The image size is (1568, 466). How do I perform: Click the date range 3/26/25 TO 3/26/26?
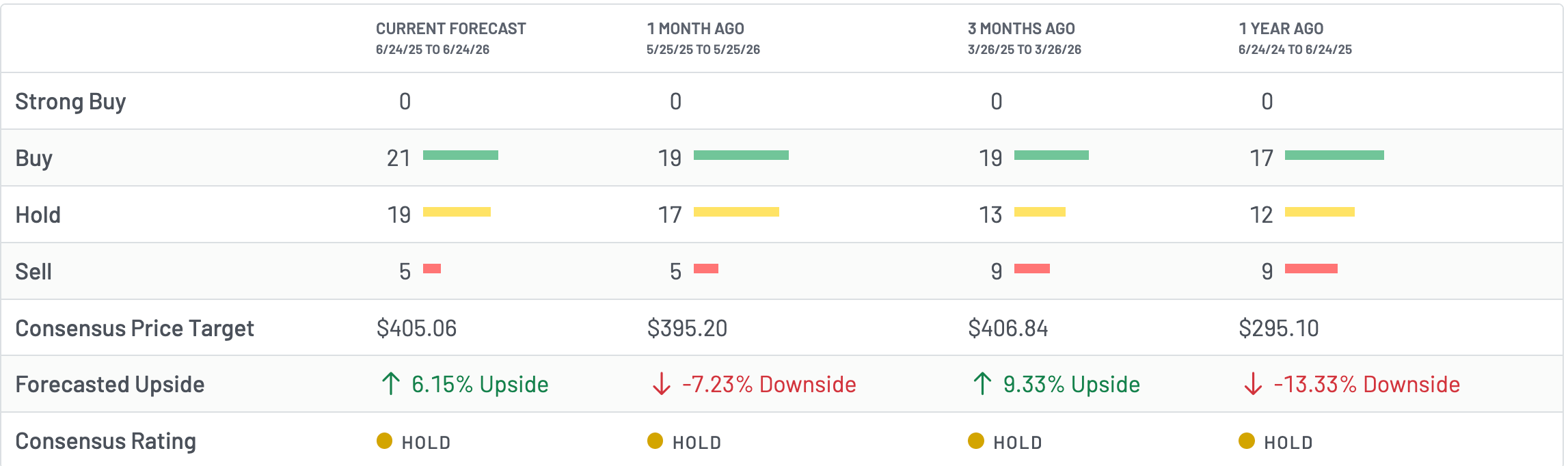[x=1025, y=49]
